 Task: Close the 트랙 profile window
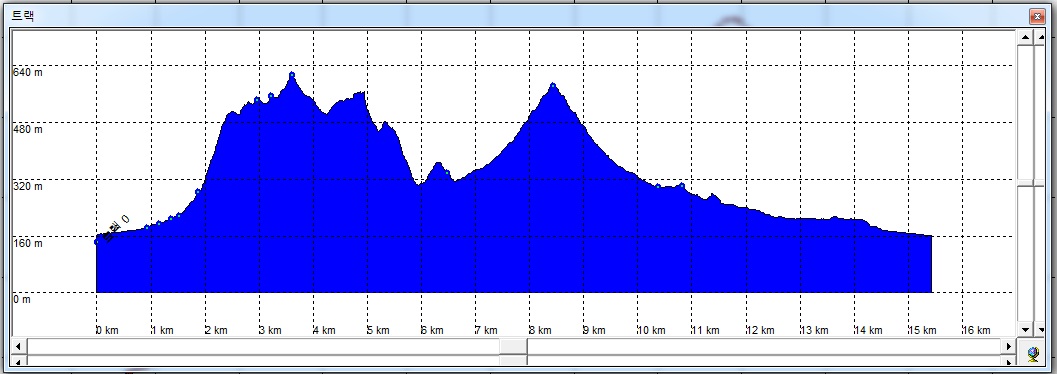coord(1036,16)
